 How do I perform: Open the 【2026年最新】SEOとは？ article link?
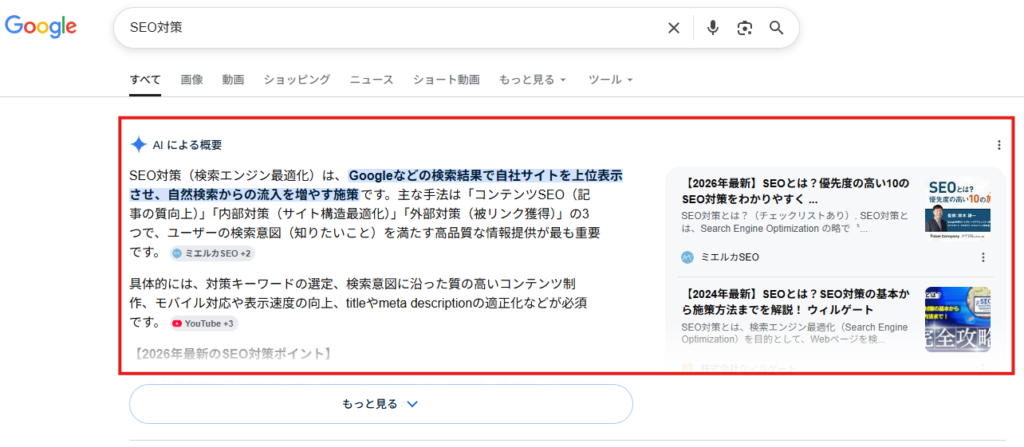click(797, 191)
